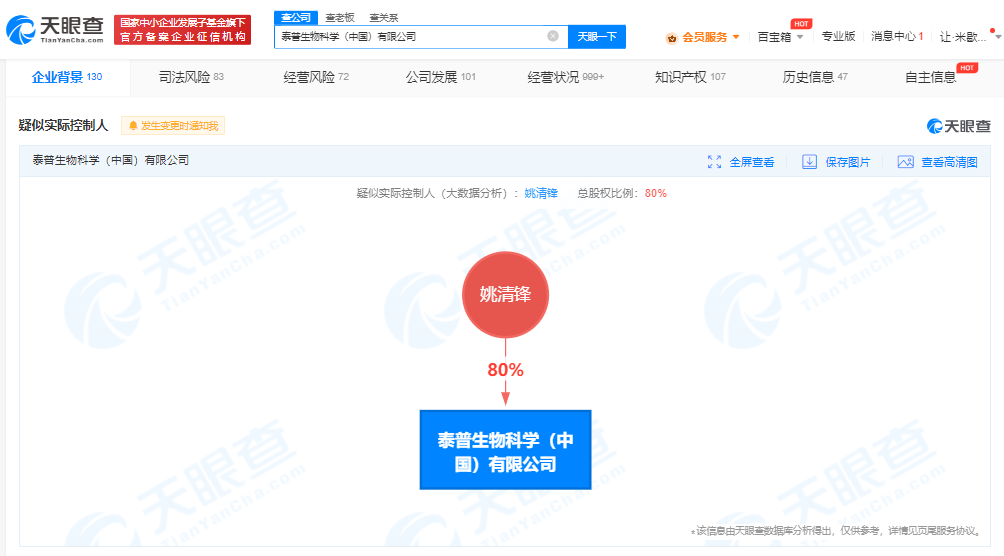Open the 姚清锋 controller name link
The height and width of the screenshot is (556, 1004).
[541, 193]
